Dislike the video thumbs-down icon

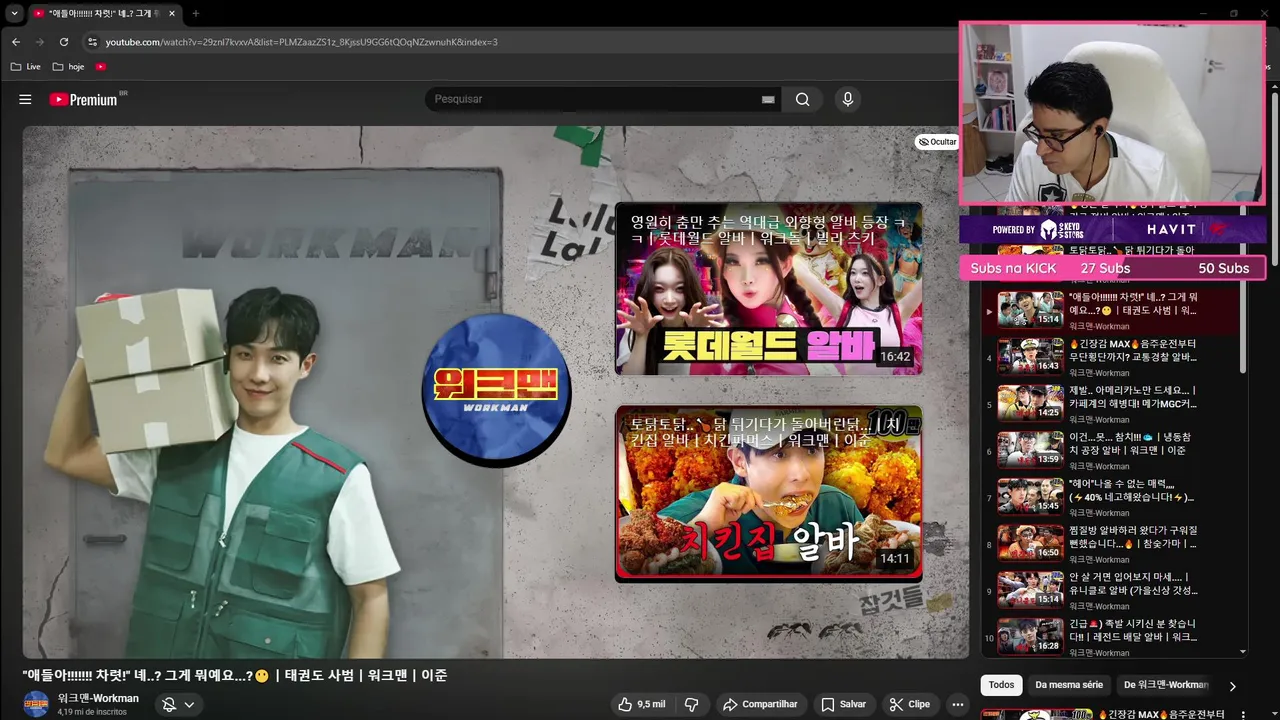click(691, 704)
